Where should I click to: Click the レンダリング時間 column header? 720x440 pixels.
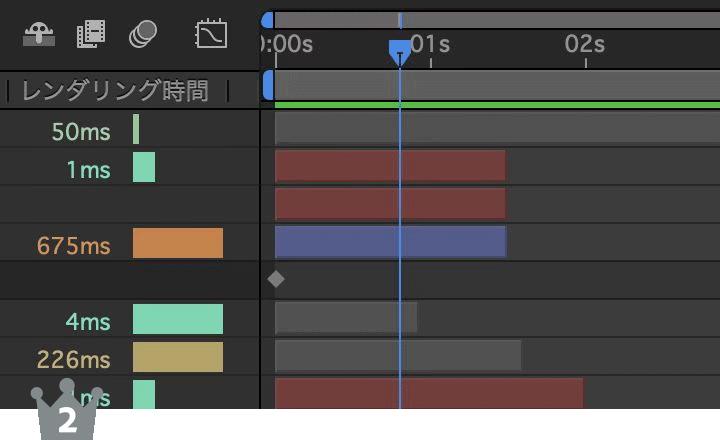[x=115, y=92]
